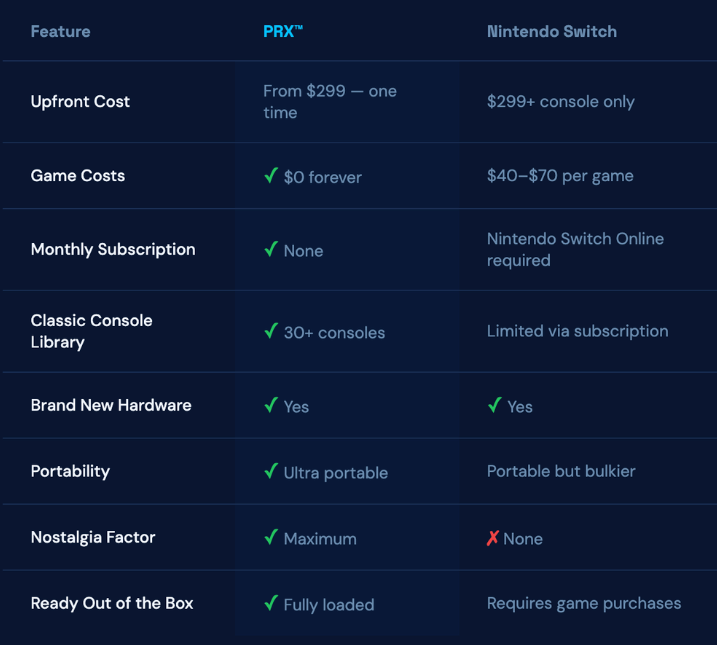Screen dimensions: 717x645
Task: Click the checkmark beside 30+ consoles
Action: (270, 332)
